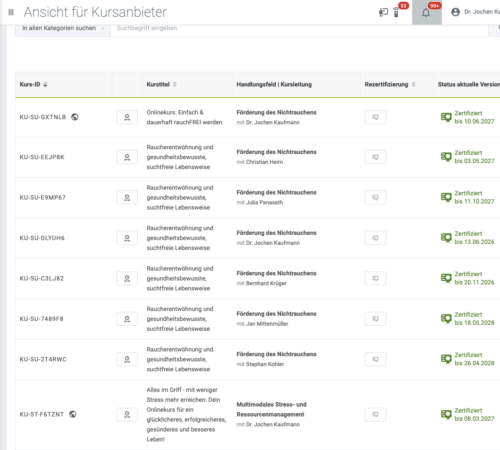This screenshot has height=450, width=500.
Task: Click the globe icon next to KU-ST-F6TZNT
Action: tap(73, 414)
